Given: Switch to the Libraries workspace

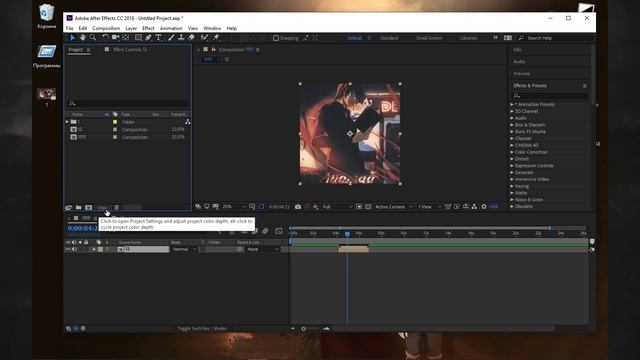Looking at the screenshot, I should [x=468, y=38].
